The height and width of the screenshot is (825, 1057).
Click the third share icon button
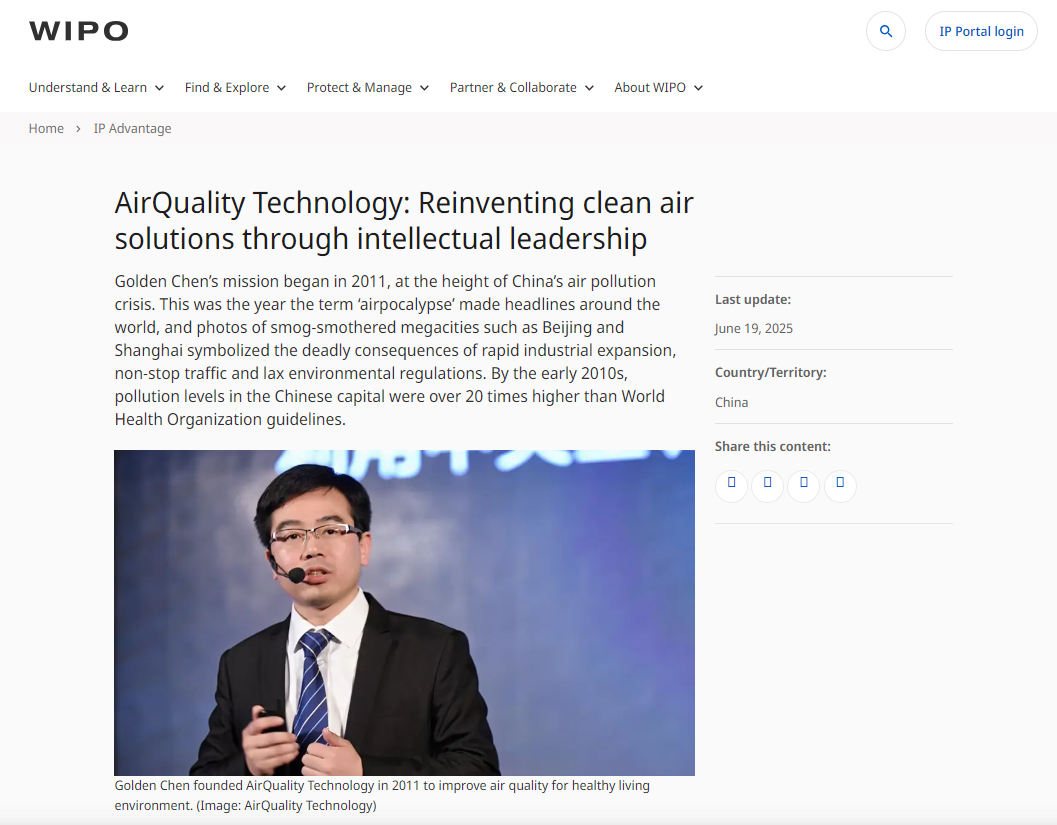click(804, 485)
